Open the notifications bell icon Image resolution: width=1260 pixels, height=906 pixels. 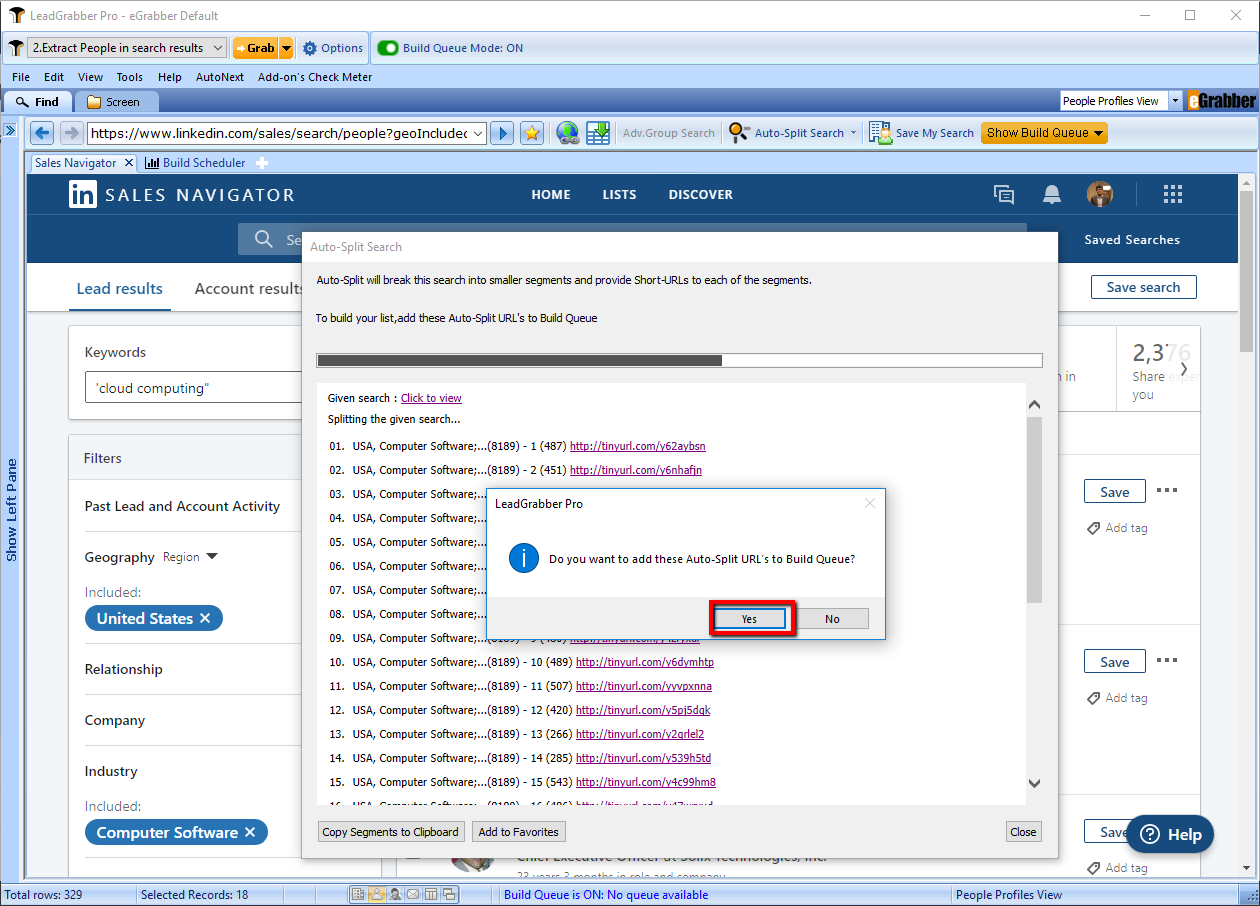click(1052, 195)
